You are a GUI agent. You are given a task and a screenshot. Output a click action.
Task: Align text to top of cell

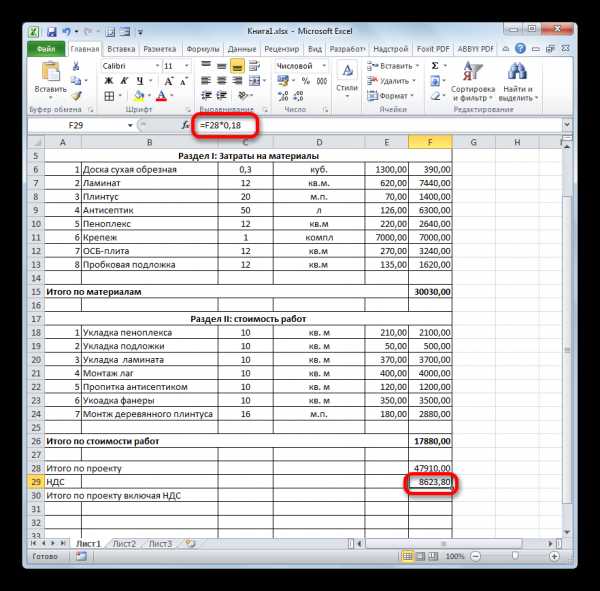coord(206,65)
